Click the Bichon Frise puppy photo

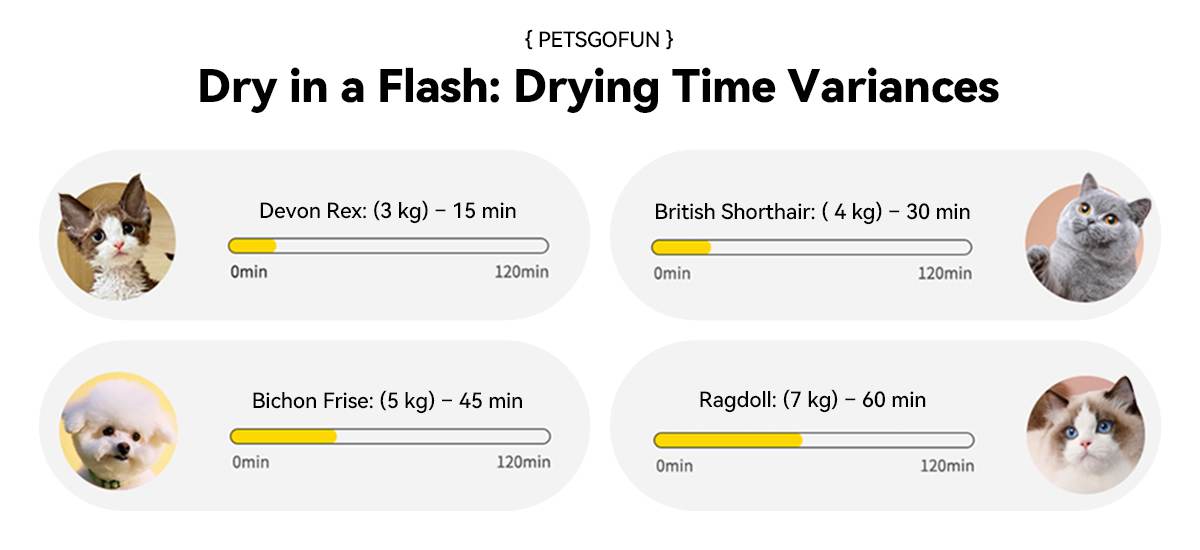(118, 431)
